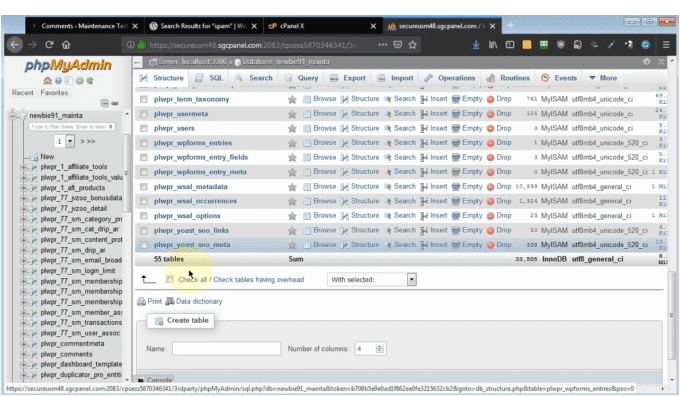This screenshot has height=396, width=680.
Task: Click the new table Name field
Action: 226,349
